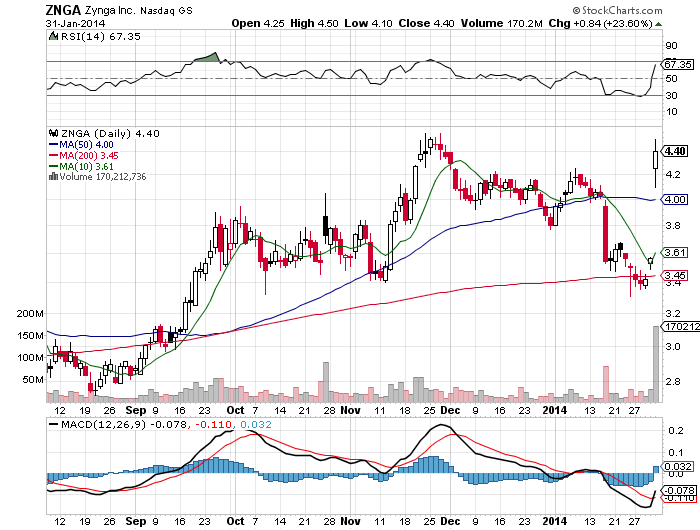The height and width of the screenshot is (530, 700).
Task: Click the Close 4.40 value in the header
Action: tap(426, 23)
